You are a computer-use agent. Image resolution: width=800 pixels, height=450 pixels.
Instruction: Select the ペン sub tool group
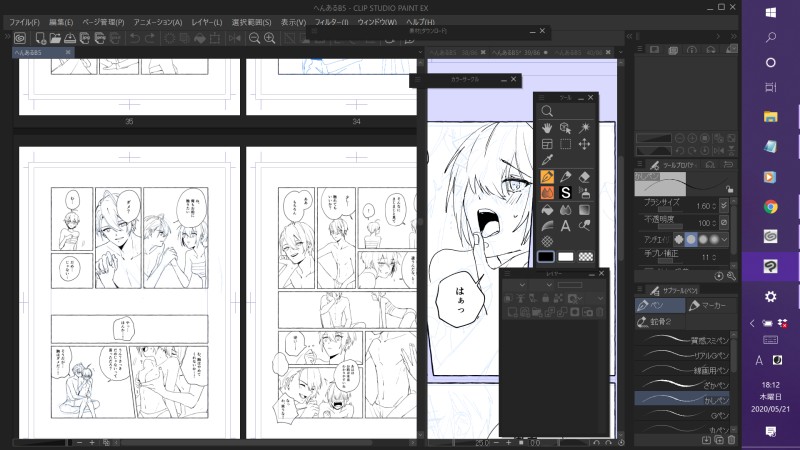pyautogui.click(x=660, y=305)
